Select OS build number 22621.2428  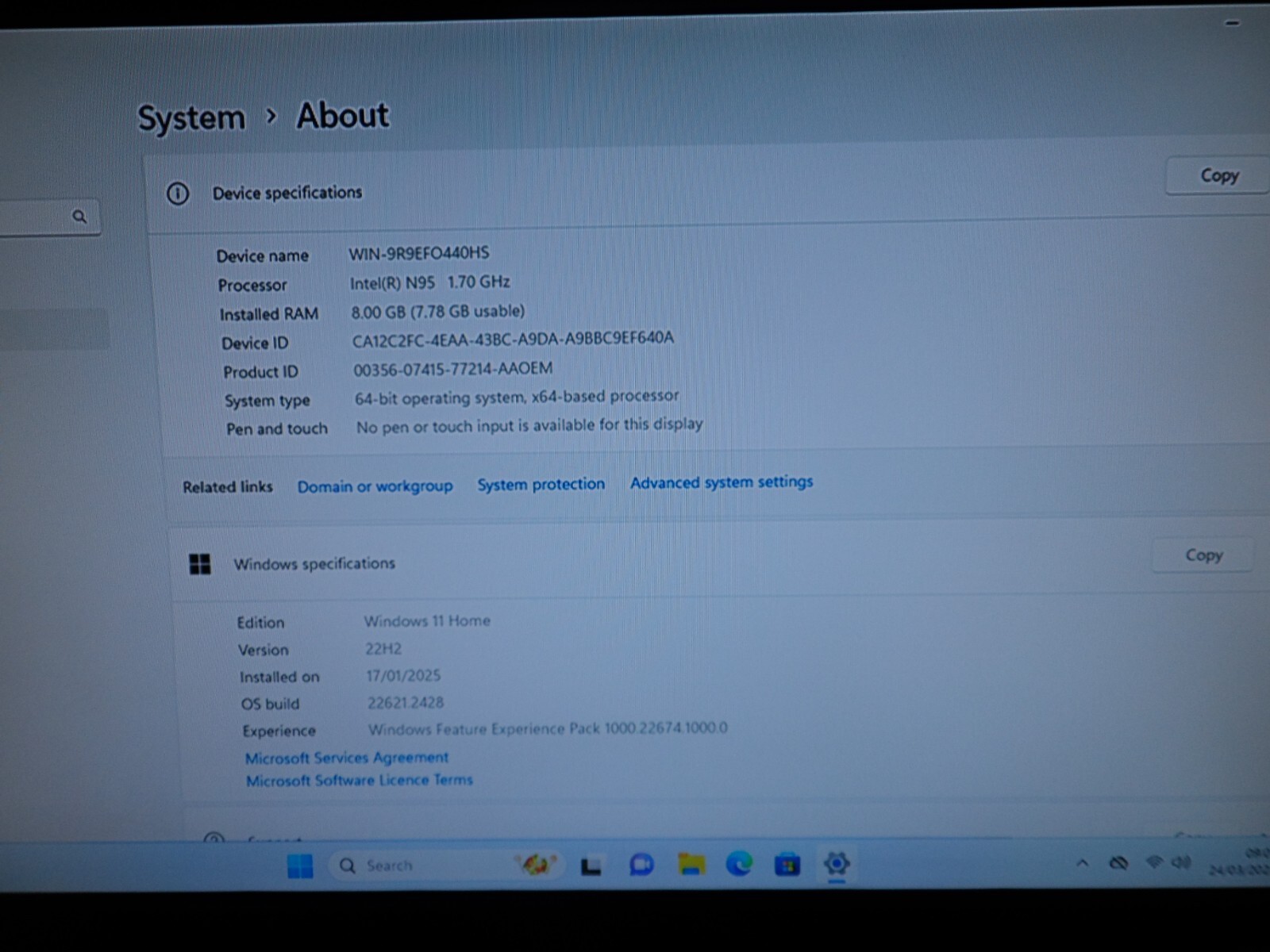[406, 702]
